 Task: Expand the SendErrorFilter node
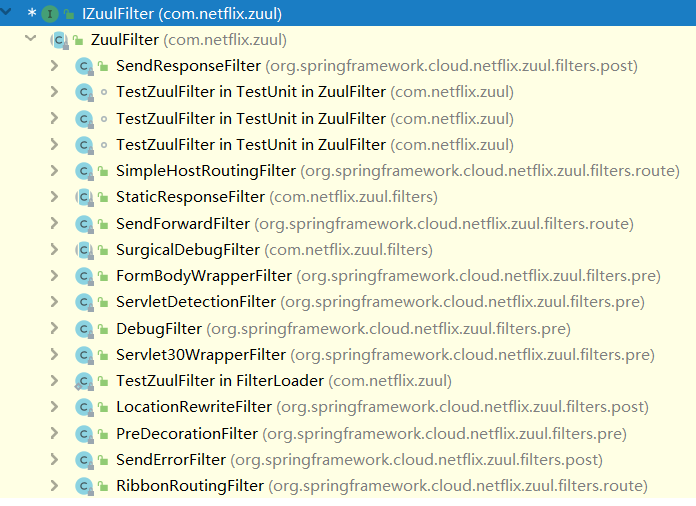click(x=55, y=459)
